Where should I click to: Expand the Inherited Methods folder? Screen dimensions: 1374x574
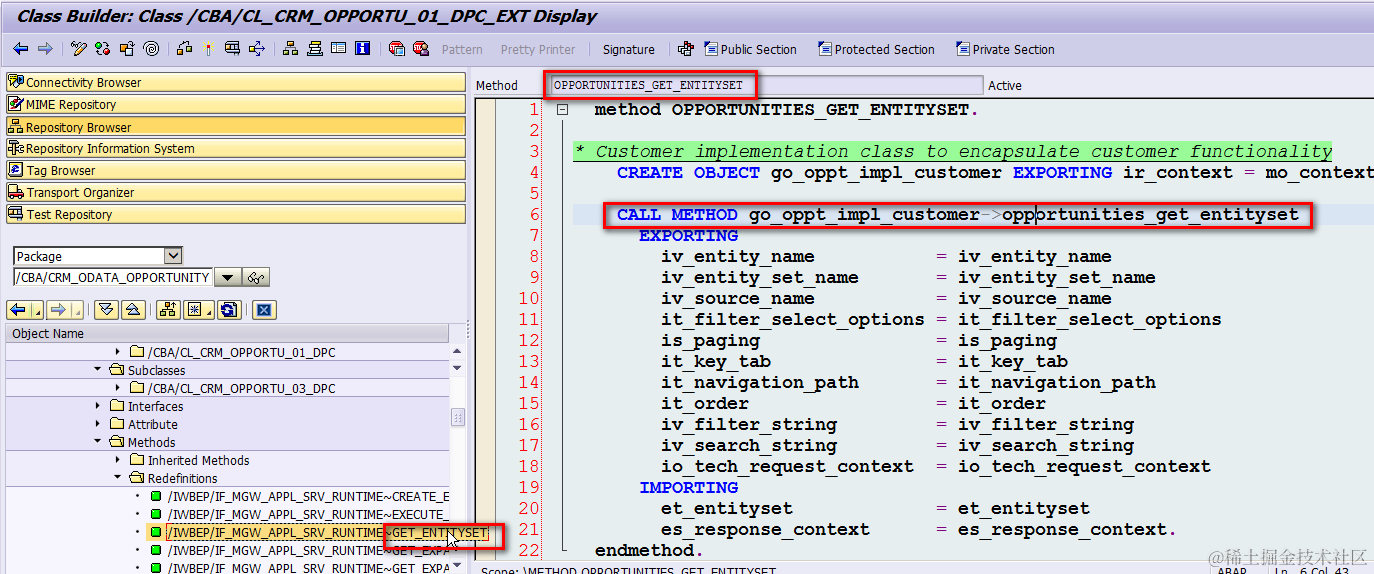coord(118,460)
